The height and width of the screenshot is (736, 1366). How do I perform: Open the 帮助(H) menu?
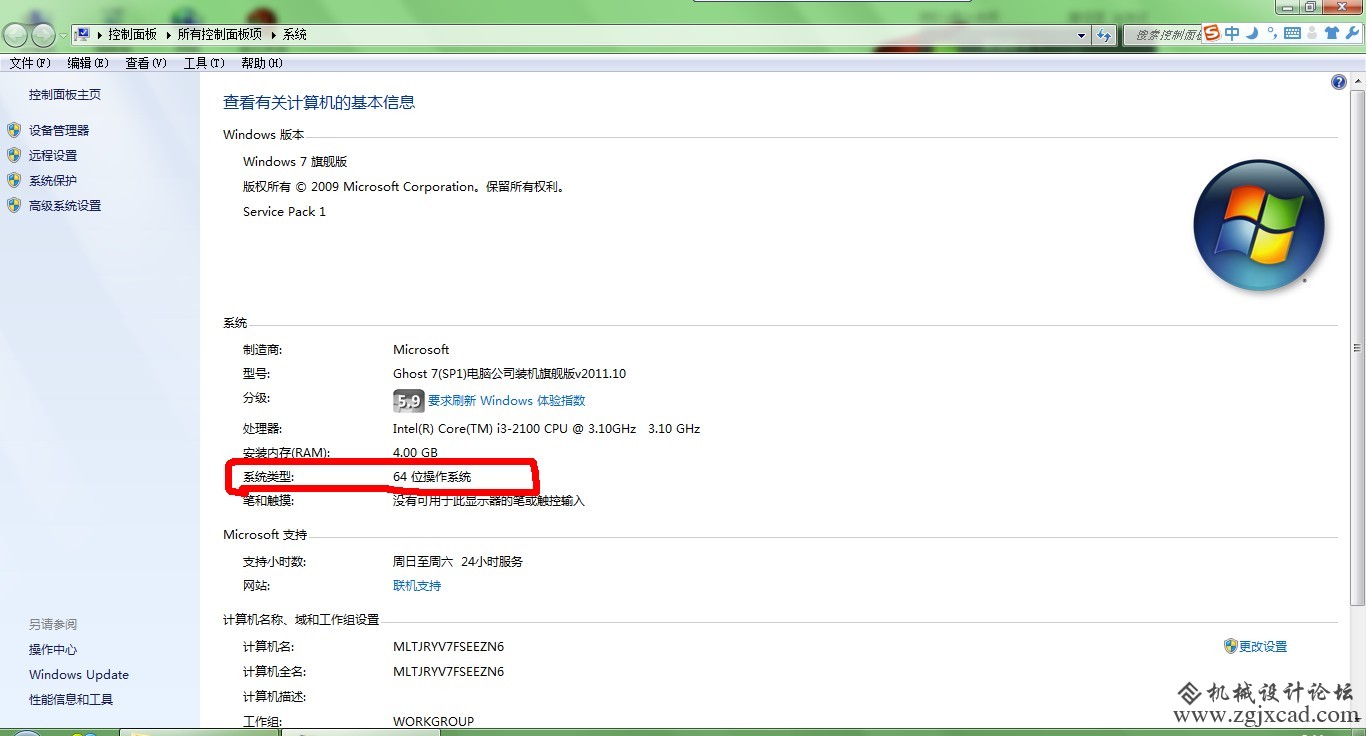(262, 63)
